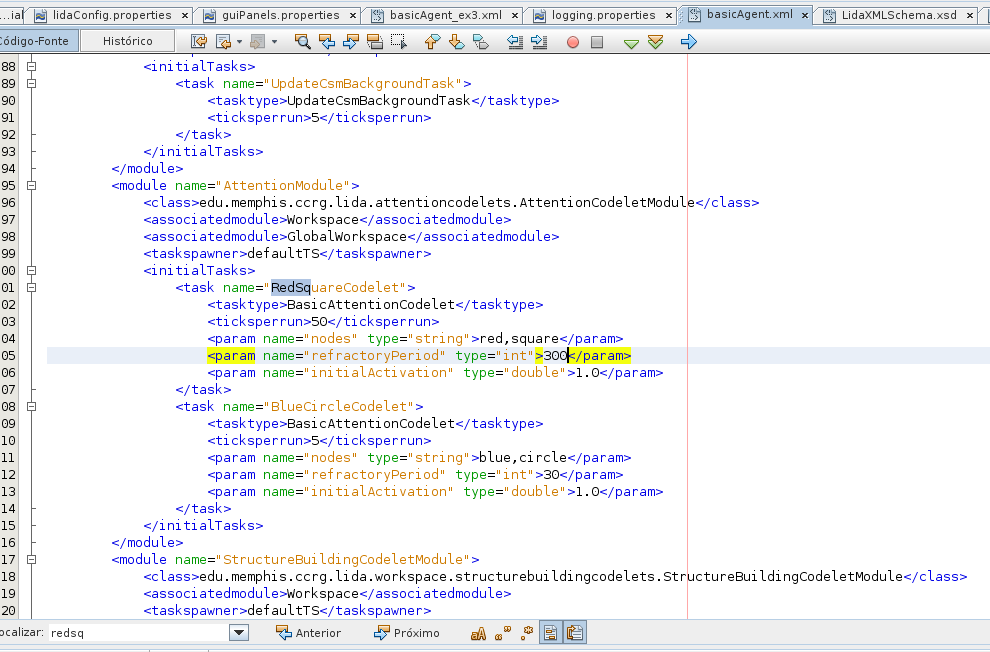Switch to the Histórico view

[128, 41]
